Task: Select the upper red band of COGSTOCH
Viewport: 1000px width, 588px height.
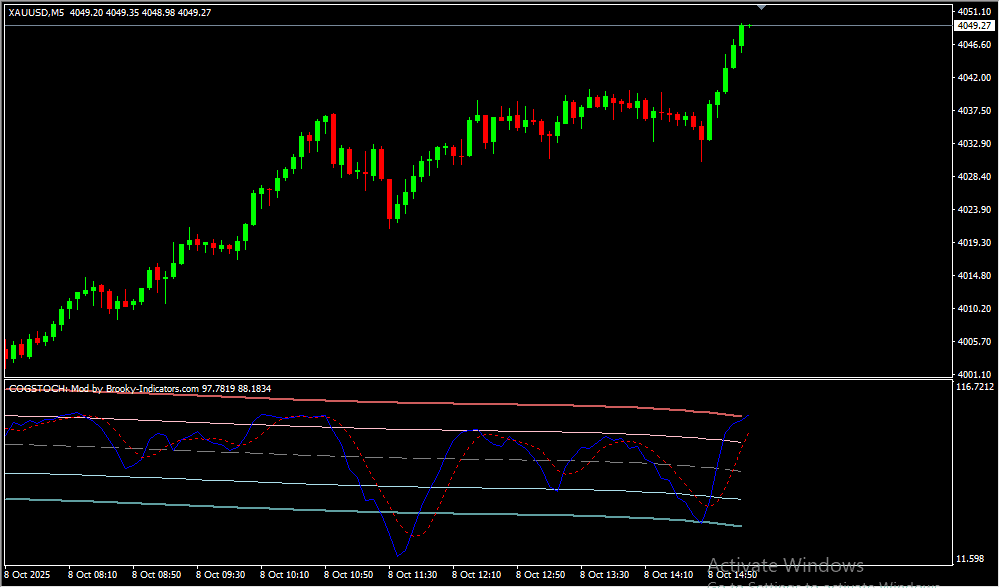Action: tap(500, 403)
